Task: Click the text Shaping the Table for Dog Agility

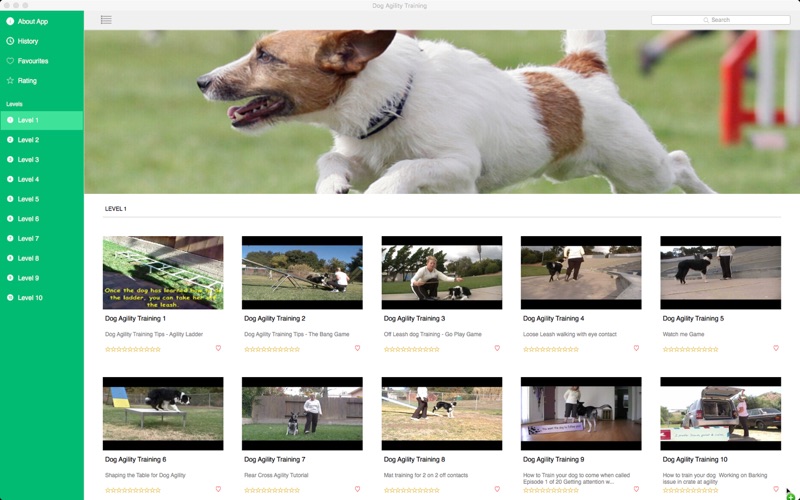Action: (145, 475)
